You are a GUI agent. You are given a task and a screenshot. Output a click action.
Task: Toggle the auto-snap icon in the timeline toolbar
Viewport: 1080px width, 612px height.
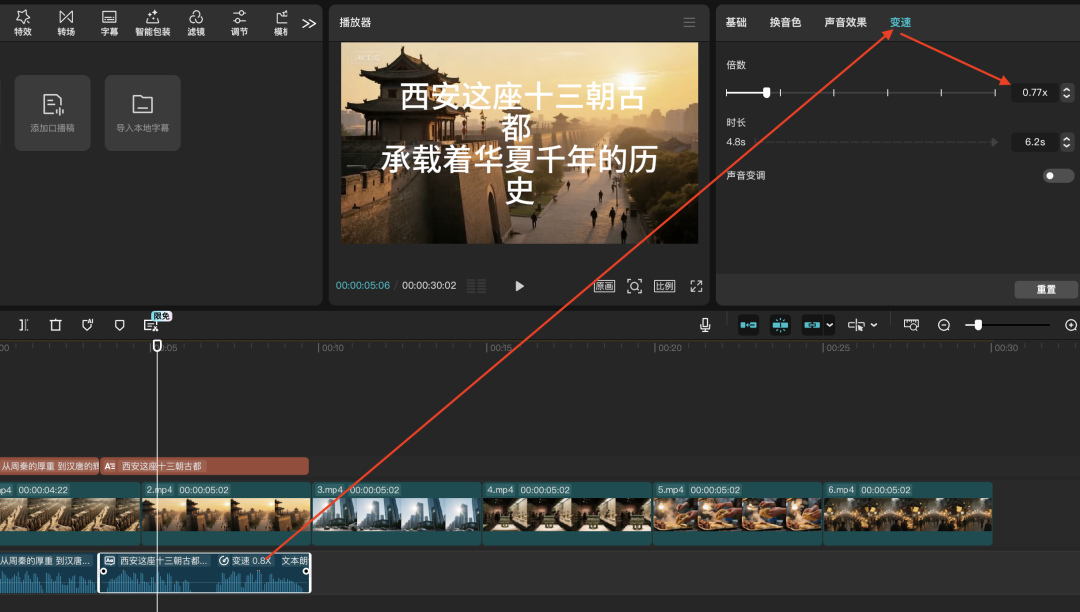(780, 325)
